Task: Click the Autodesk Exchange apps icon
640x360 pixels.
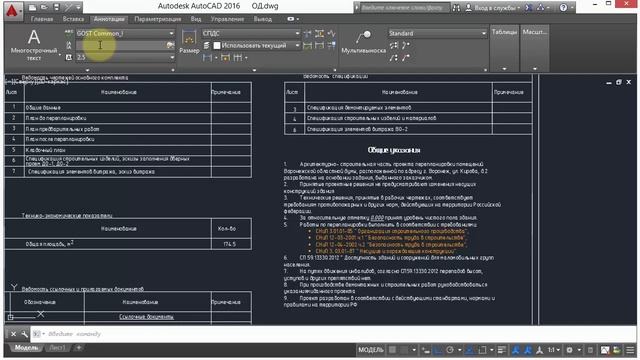Action: pyautogui.click(x=528, y=7)
